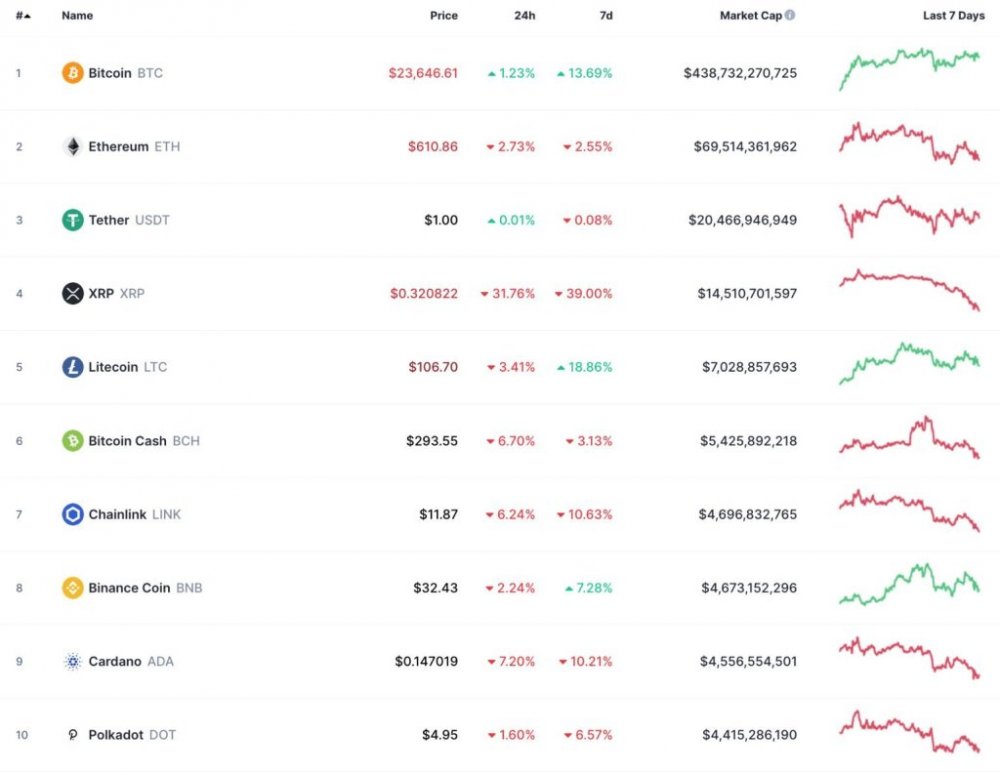Click the Polkadot logo icon
The image size is (1000, 773).
click(x=73, y=735)
